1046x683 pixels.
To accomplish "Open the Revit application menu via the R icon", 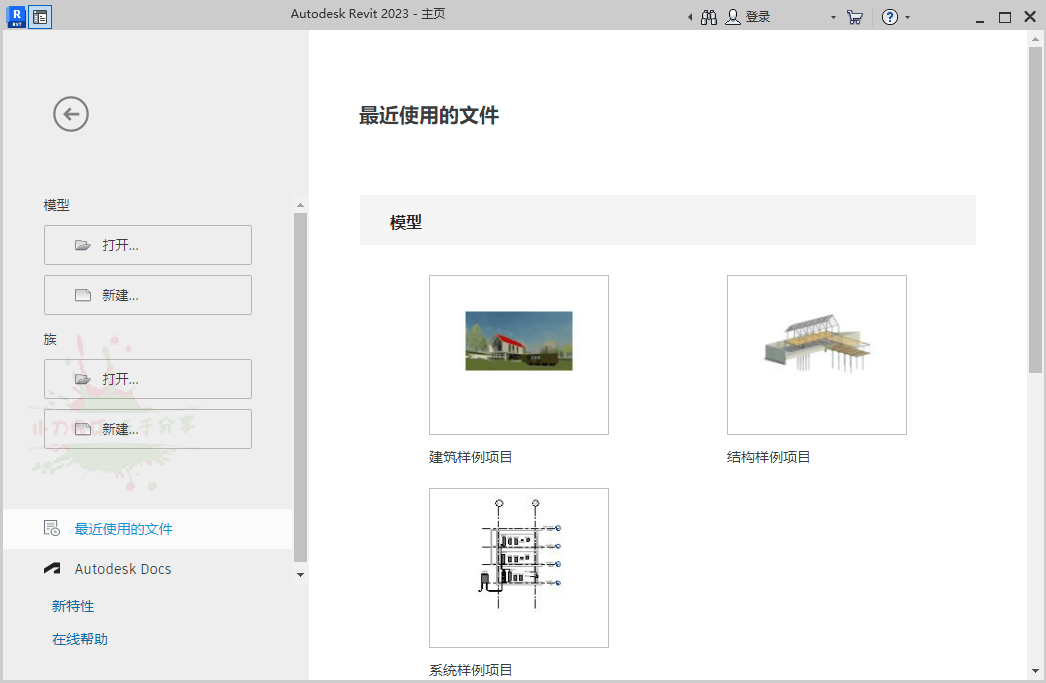I will point(15,16).
